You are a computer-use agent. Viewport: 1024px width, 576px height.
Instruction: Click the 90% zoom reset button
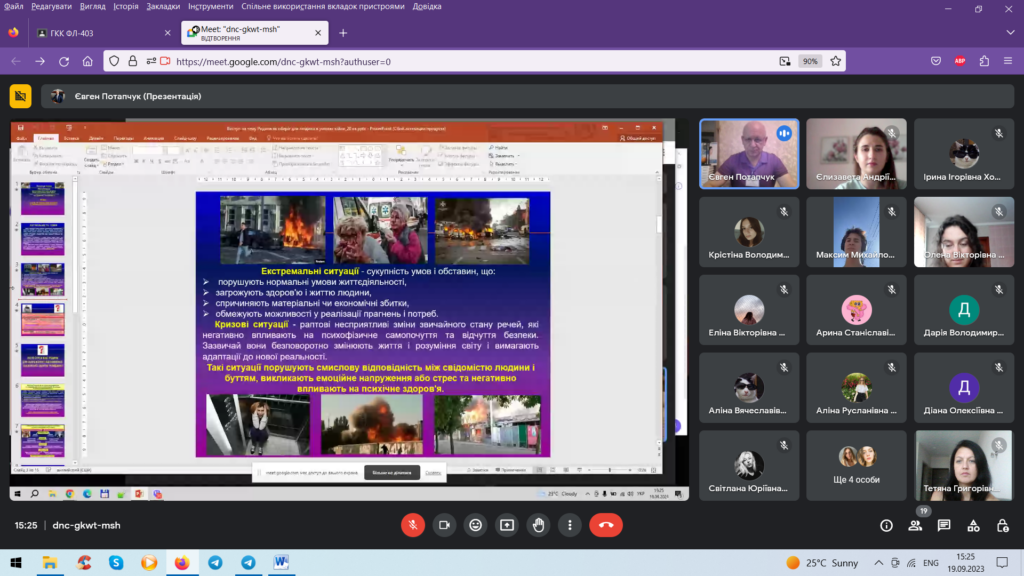[810, 61]
